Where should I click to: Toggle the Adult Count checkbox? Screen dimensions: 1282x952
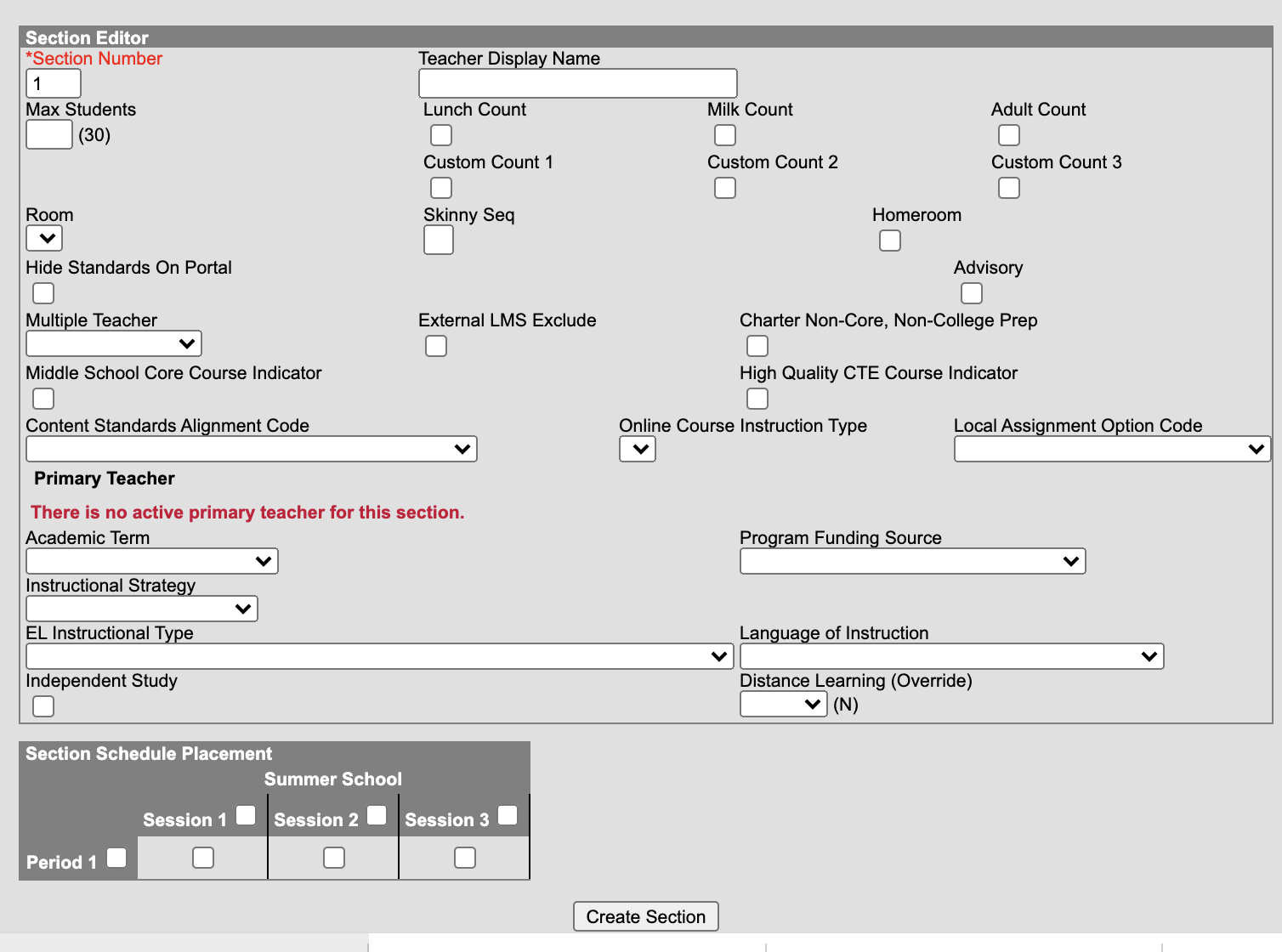point(1009,135)
